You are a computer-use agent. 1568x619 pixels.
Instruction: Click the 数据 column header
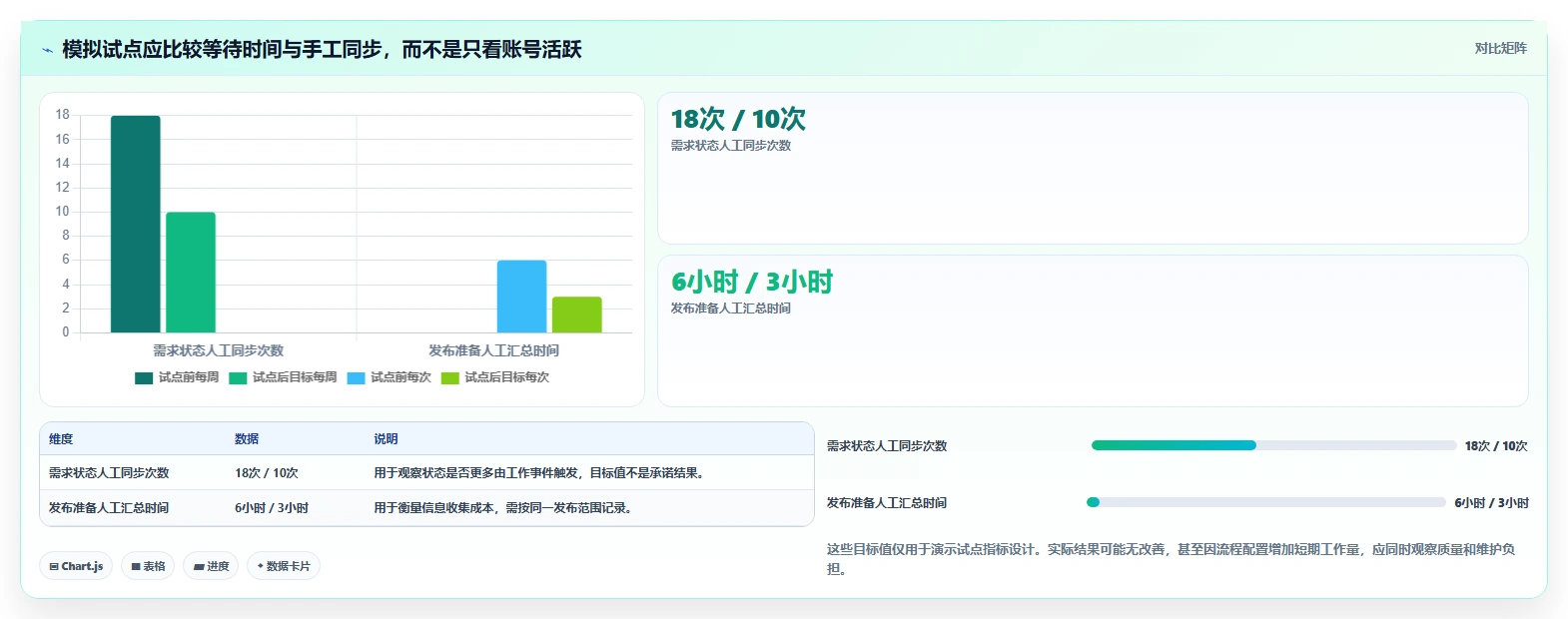point(247,439)
